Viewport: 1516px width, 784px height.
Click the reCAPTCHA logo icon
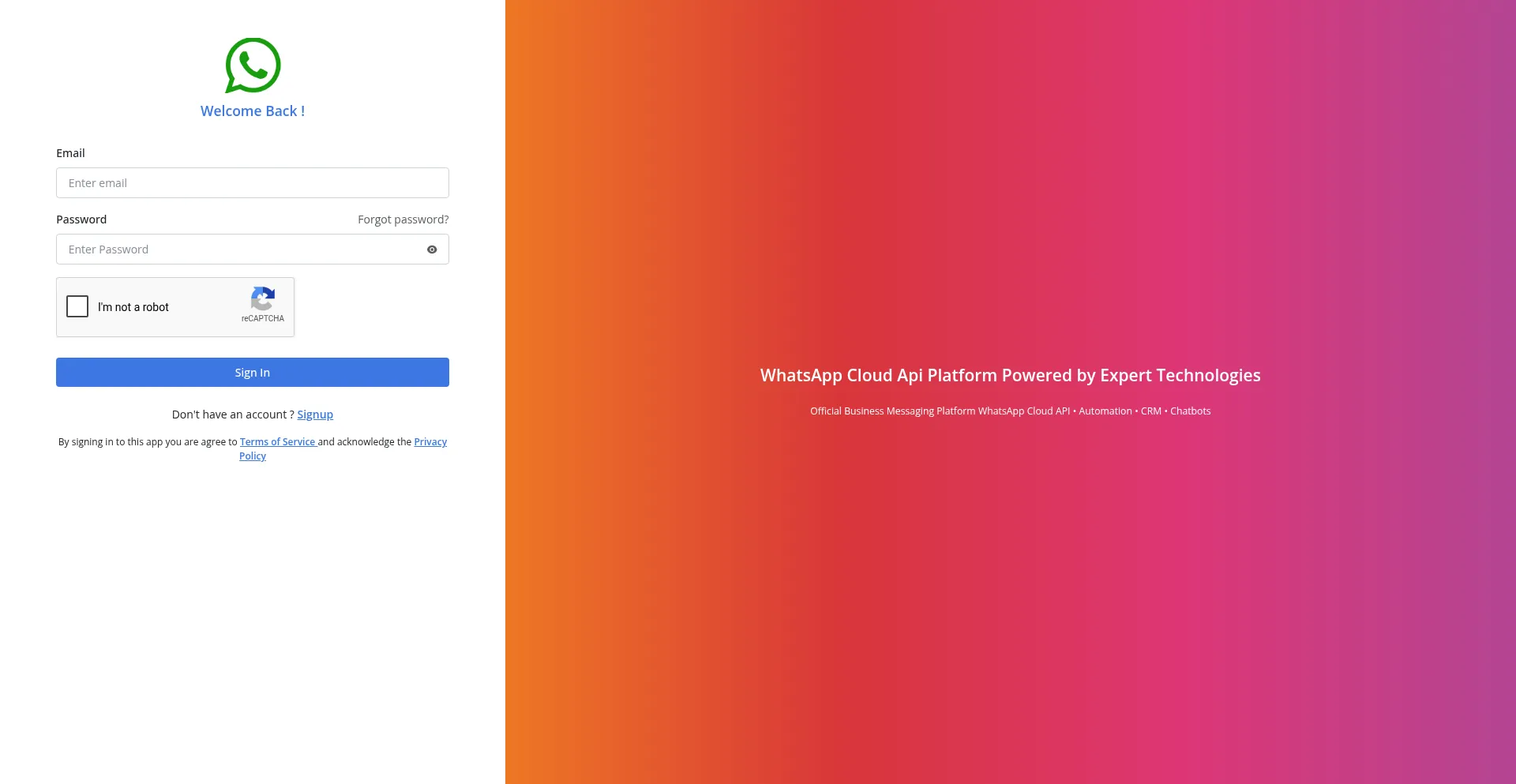[263, 298]
